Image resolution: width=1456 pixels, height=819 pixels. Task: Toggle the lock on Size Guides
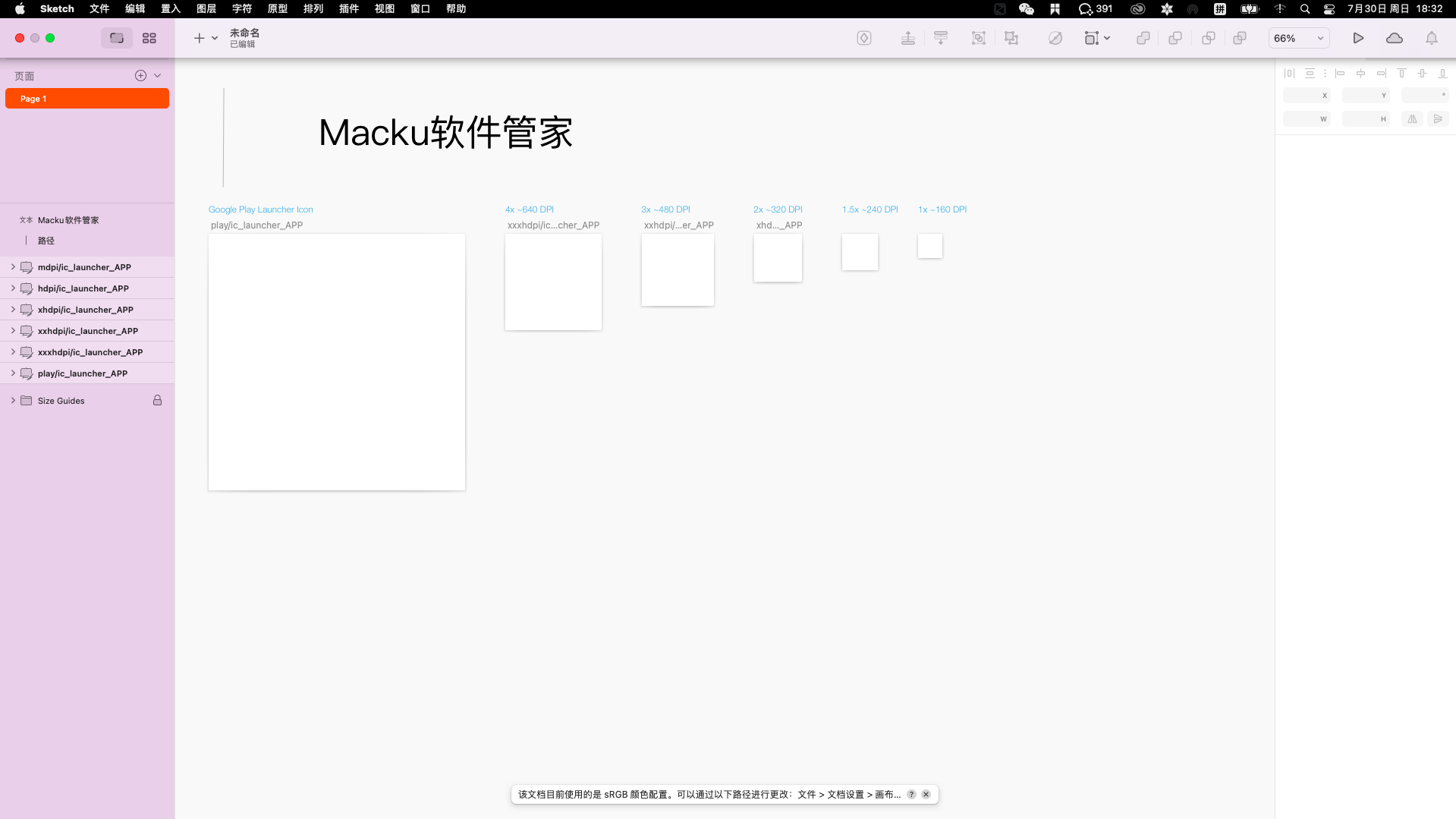[x=158, y=400]
